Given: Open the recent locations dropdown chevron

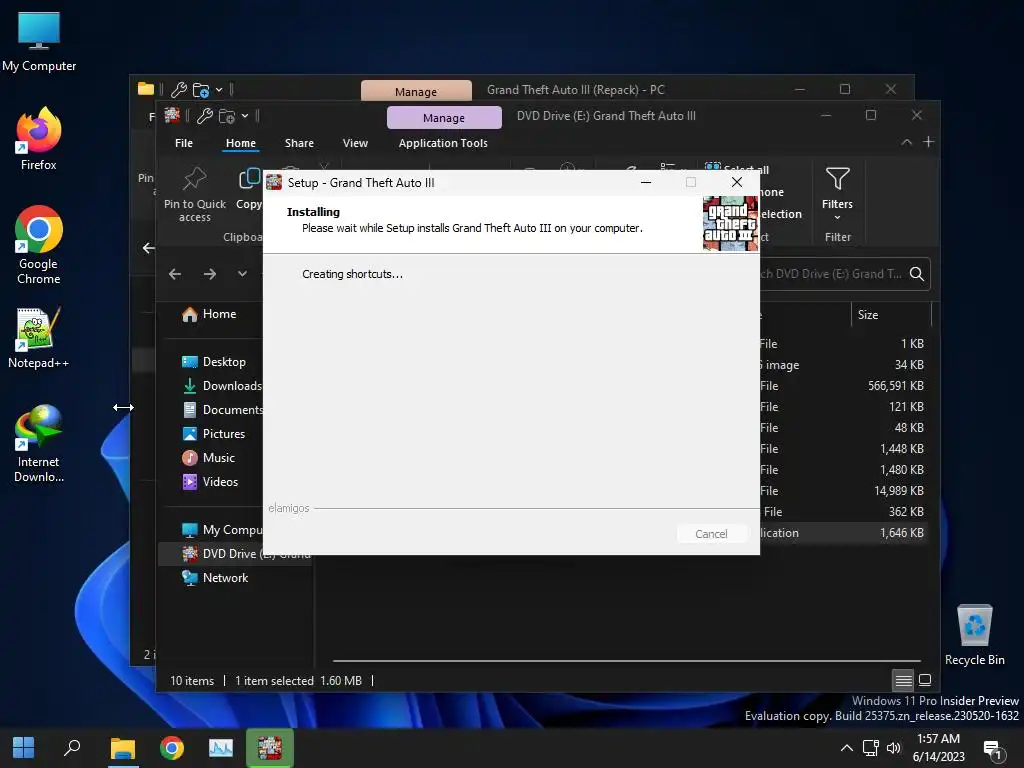Looking at the screenshot, I should 242,274.
